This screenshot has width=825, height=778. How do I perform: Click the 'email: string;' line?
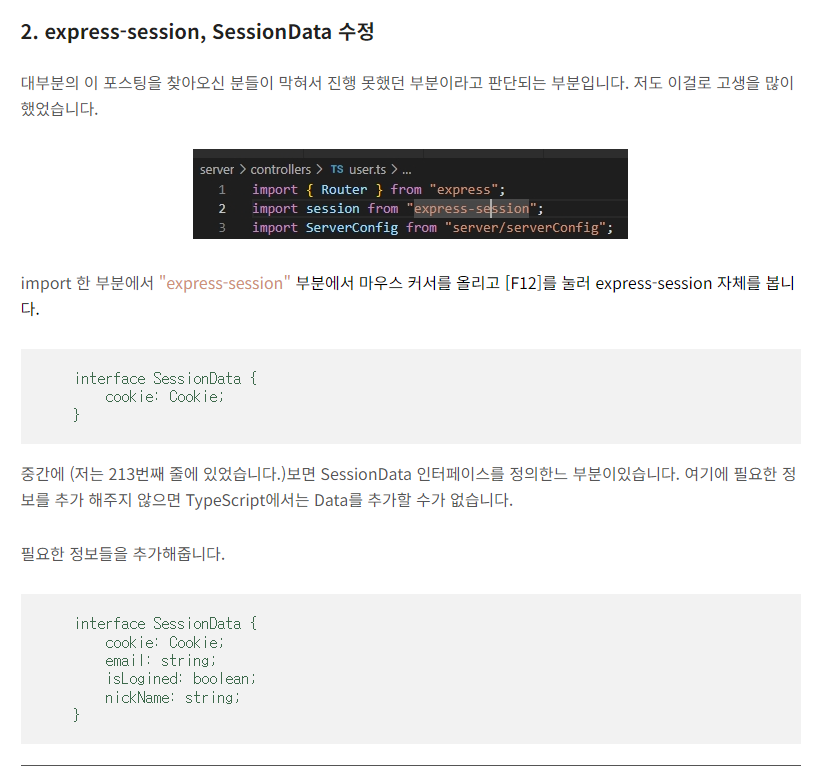click(x=160, y=660)
